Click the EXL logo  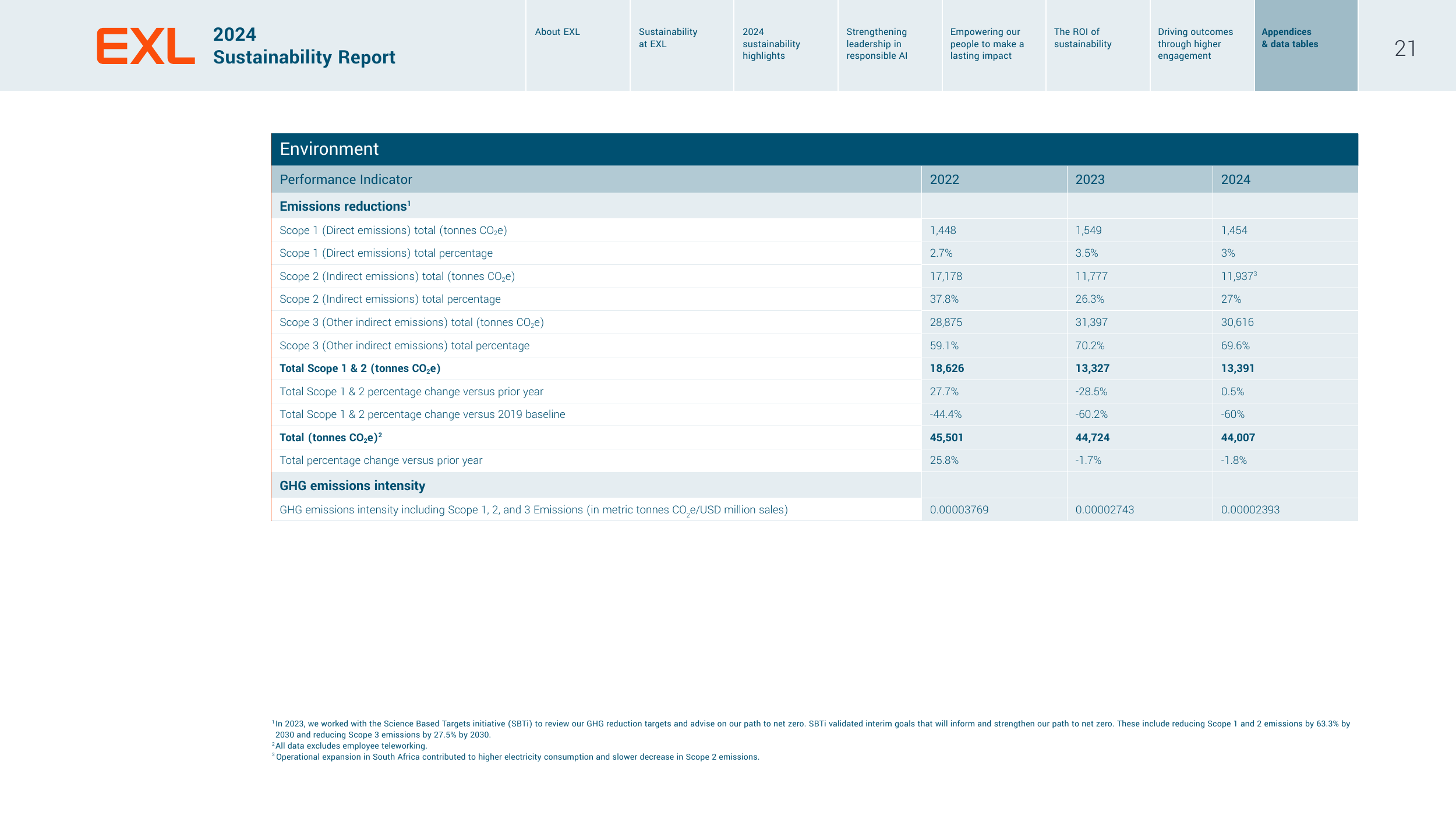pyautogui.click(x=146, y=46)
